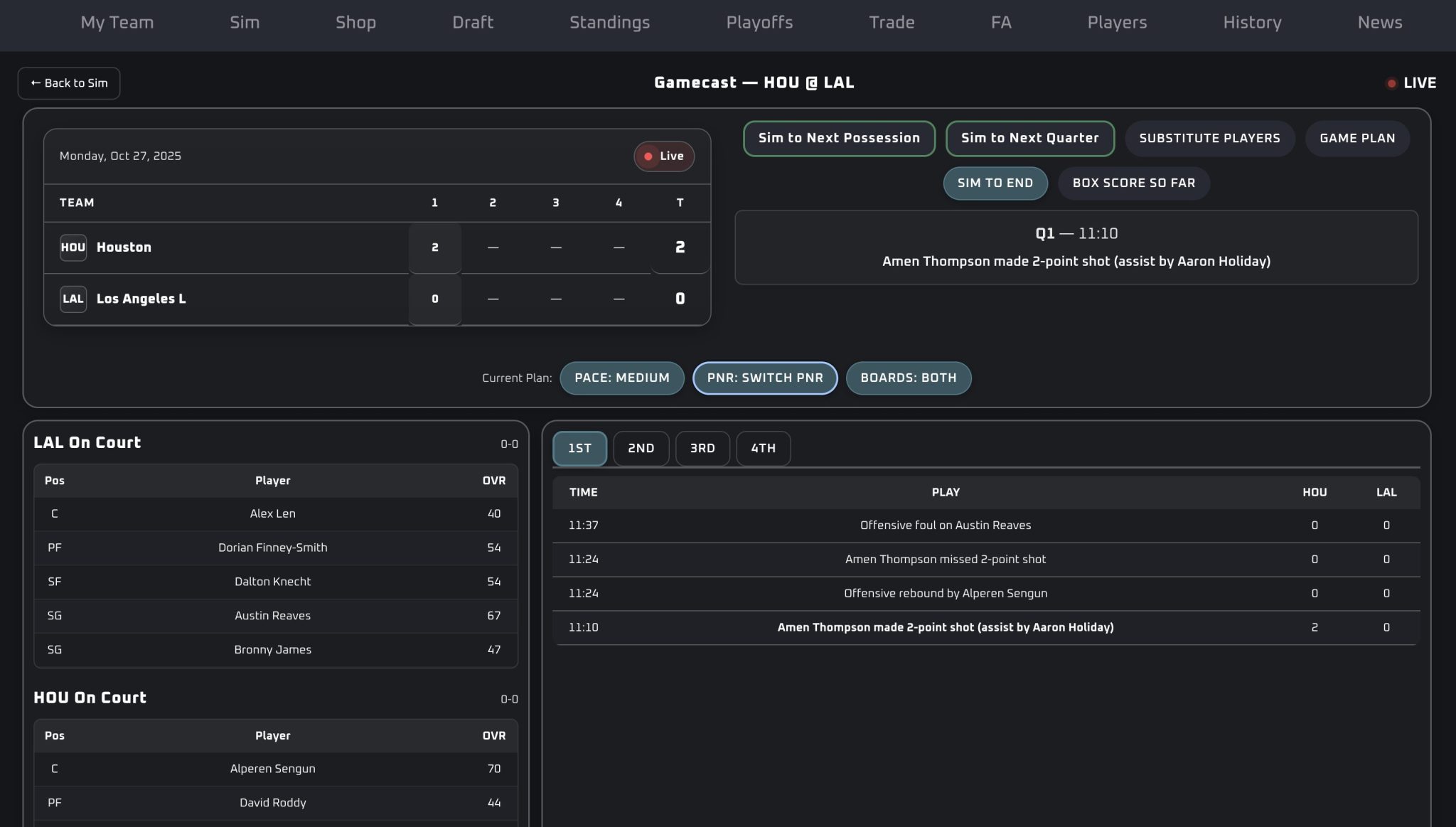Click the red Live indicator pill
1456x827 pixels.
(x=663, y=156)
